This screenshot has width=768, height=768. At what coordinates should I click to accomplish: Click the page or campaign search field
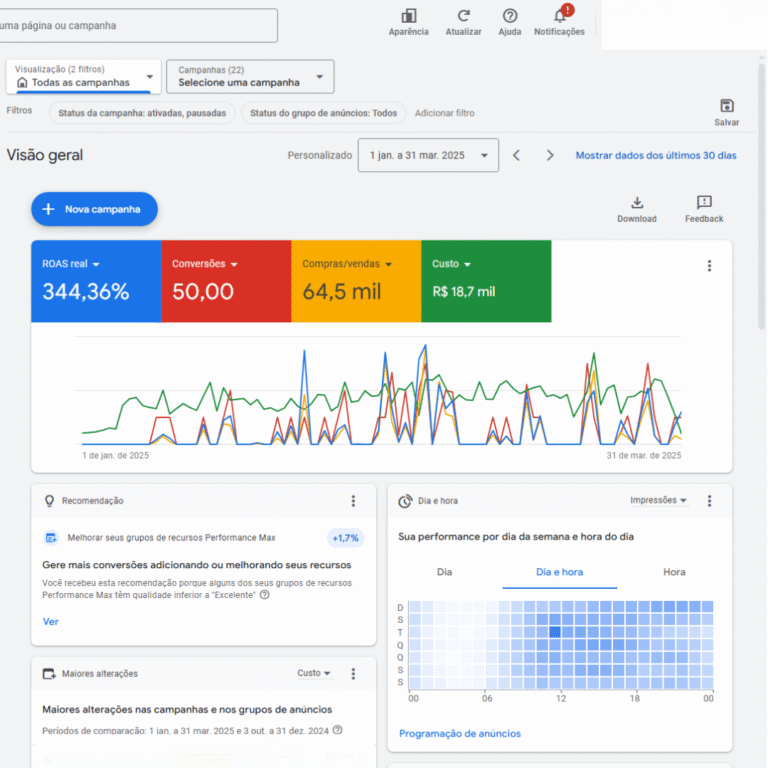pos(138,25)
